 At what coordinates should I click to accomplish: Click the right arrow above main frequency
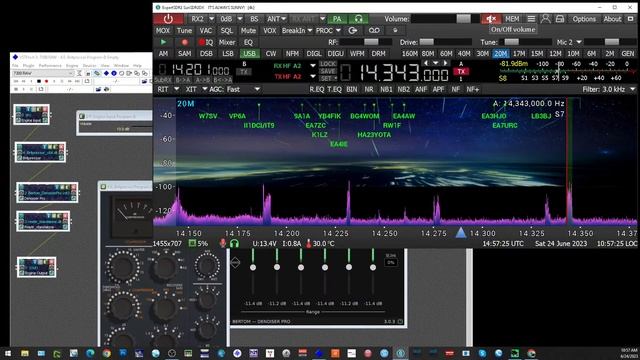tap(446, 63)
